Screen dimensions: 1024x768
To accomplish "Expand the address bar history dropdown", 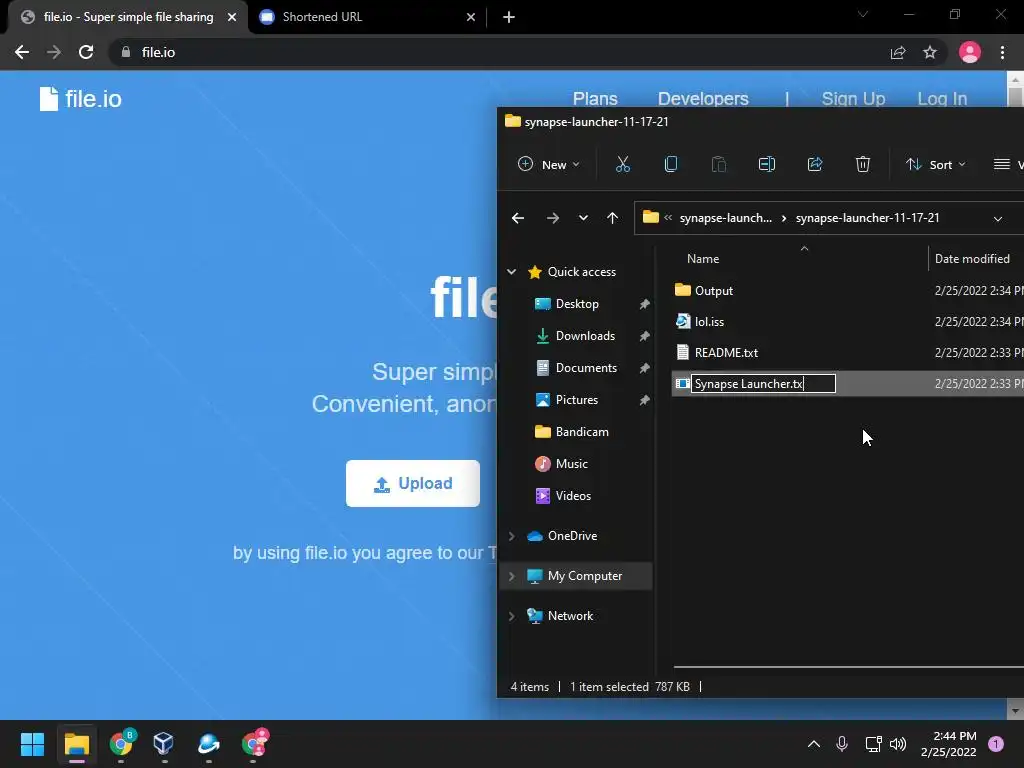I will 997,219.
